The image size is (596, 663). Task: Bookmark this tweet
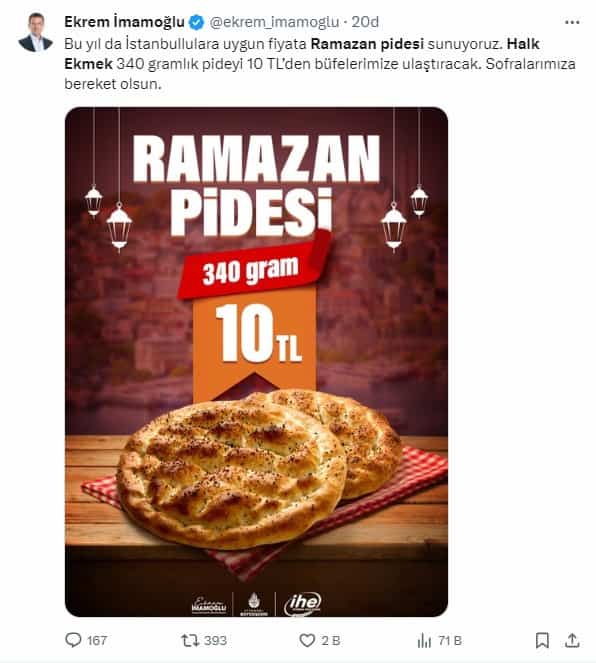tap(542, 640)
